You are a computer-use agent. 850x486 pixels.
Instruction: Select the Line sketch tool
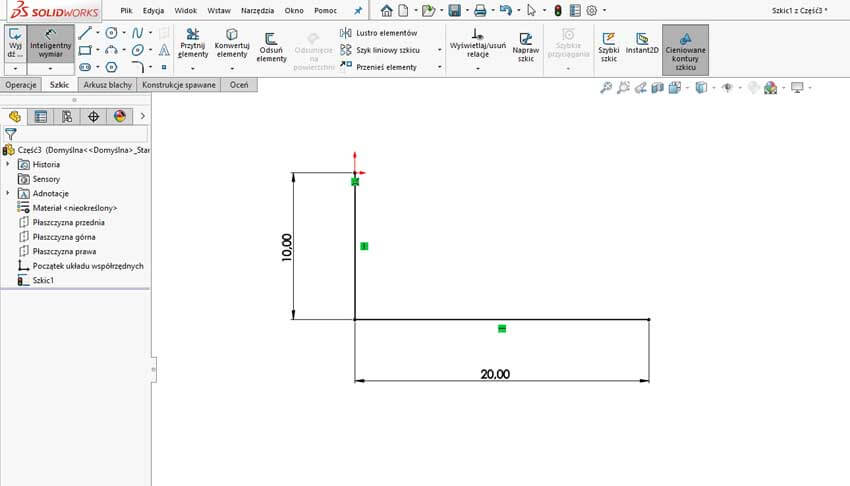point(85,33)
